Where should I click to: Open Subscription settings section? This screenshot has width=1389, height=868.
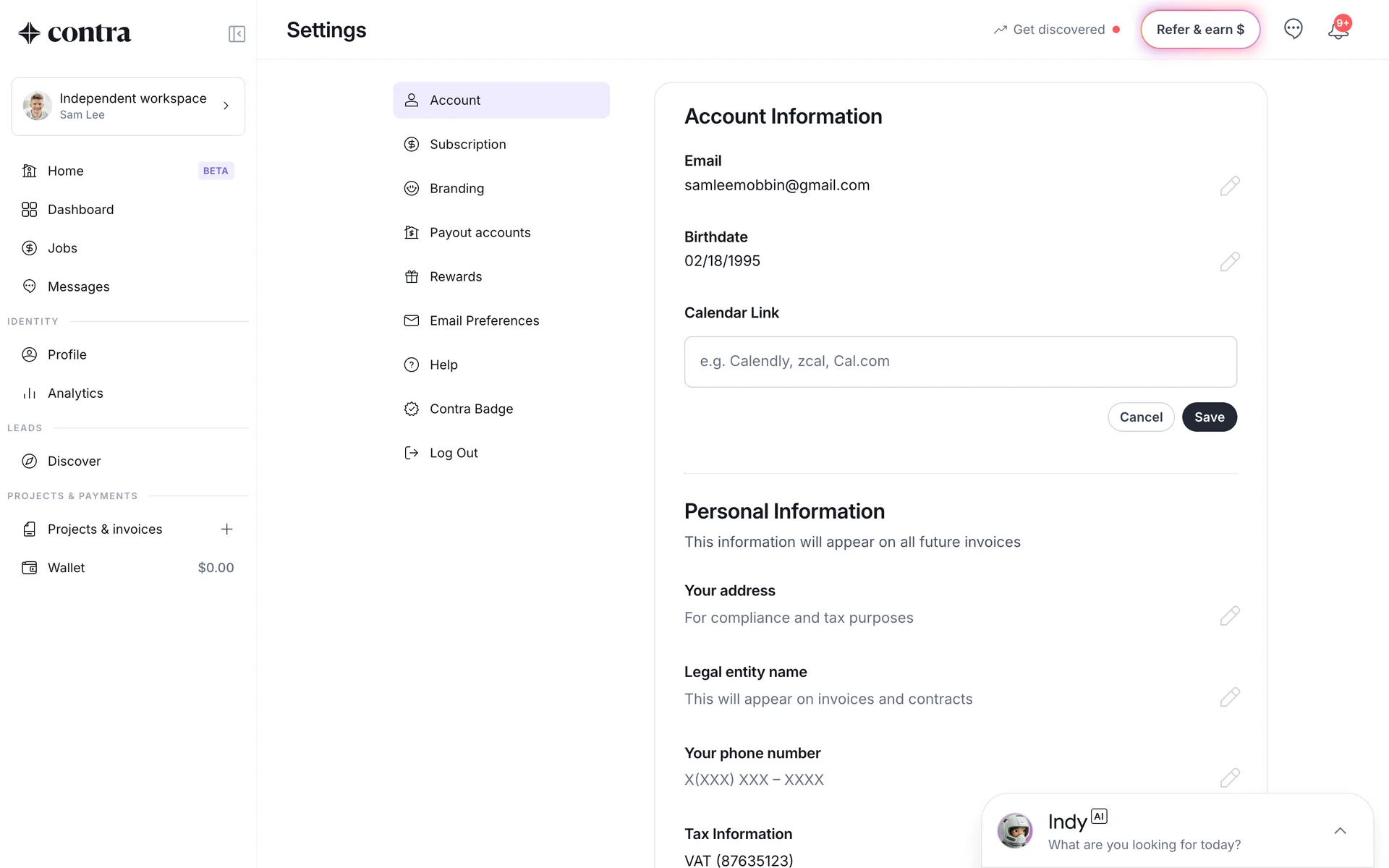pyautogui.click(x=467, y=145)
